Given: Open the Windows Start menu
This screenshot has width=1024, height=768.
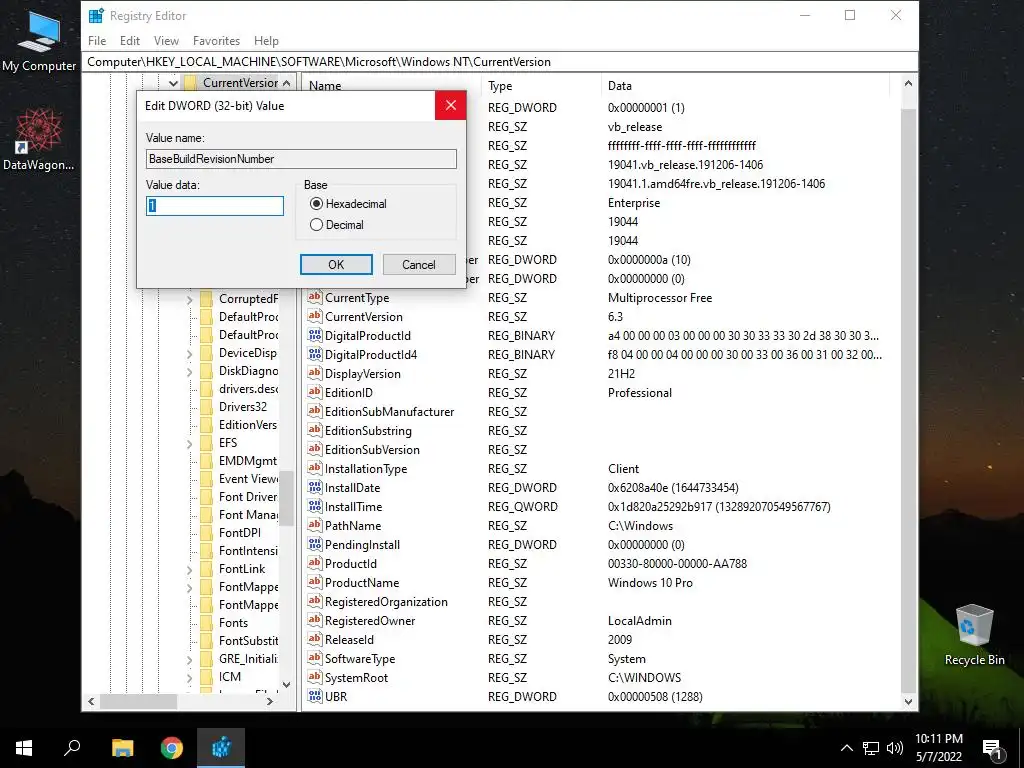Looking at the screenshot, I should coord(24,748).
